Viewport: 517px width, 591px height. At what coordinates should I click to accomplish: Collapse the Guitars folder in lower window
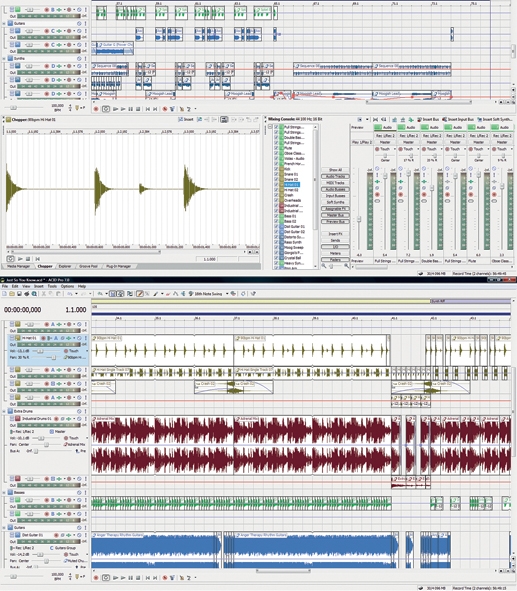[x=5, y=527]
